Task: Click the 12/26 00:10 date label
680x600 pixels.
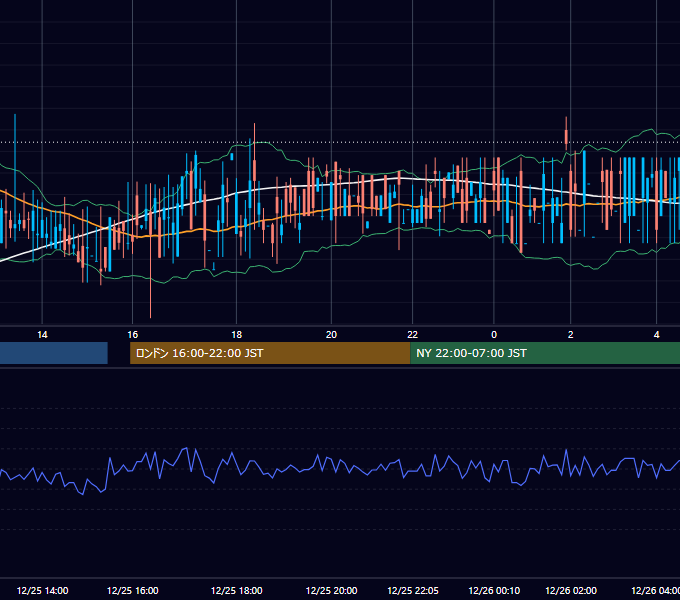Action: click(494, 590)
